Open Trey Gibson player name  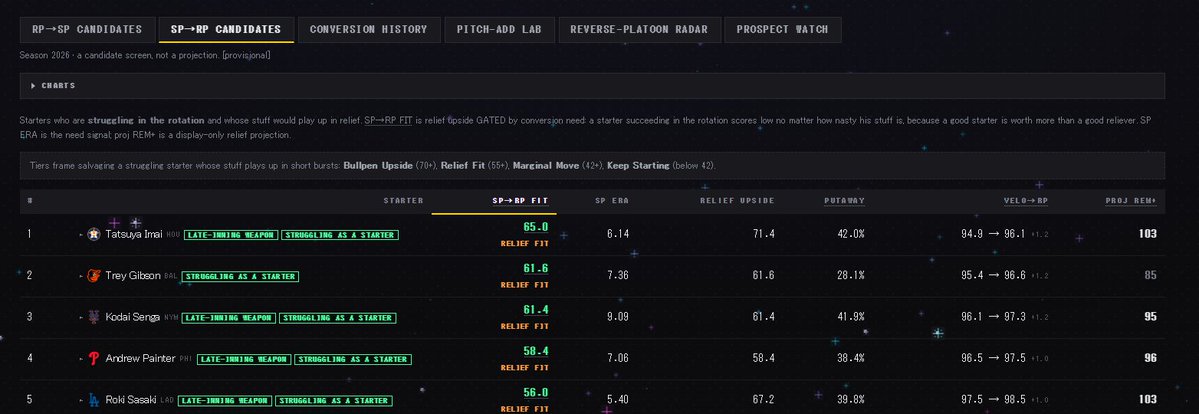point(133,275)
